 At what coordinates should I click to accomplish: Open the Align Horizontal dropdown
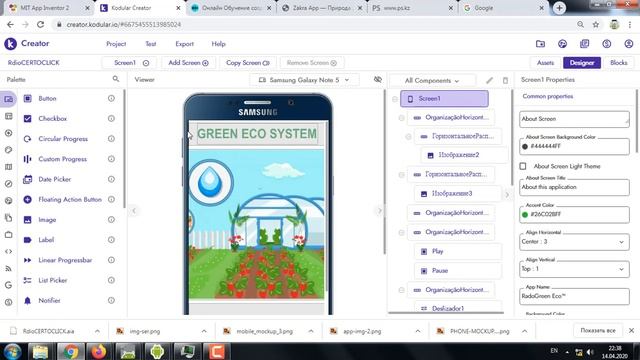tap(574, 242)
